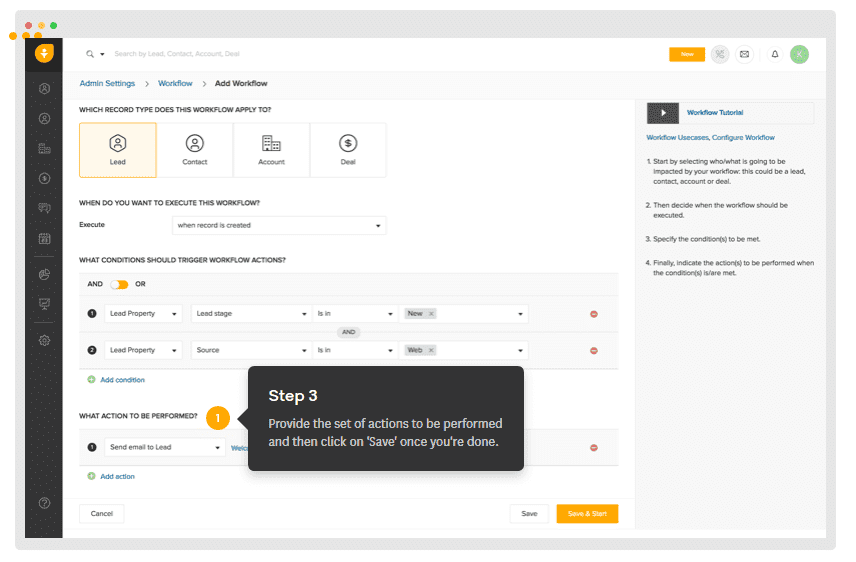Open the Accounts building sidebar icon
856x562 pixels.
click(45, 149)
